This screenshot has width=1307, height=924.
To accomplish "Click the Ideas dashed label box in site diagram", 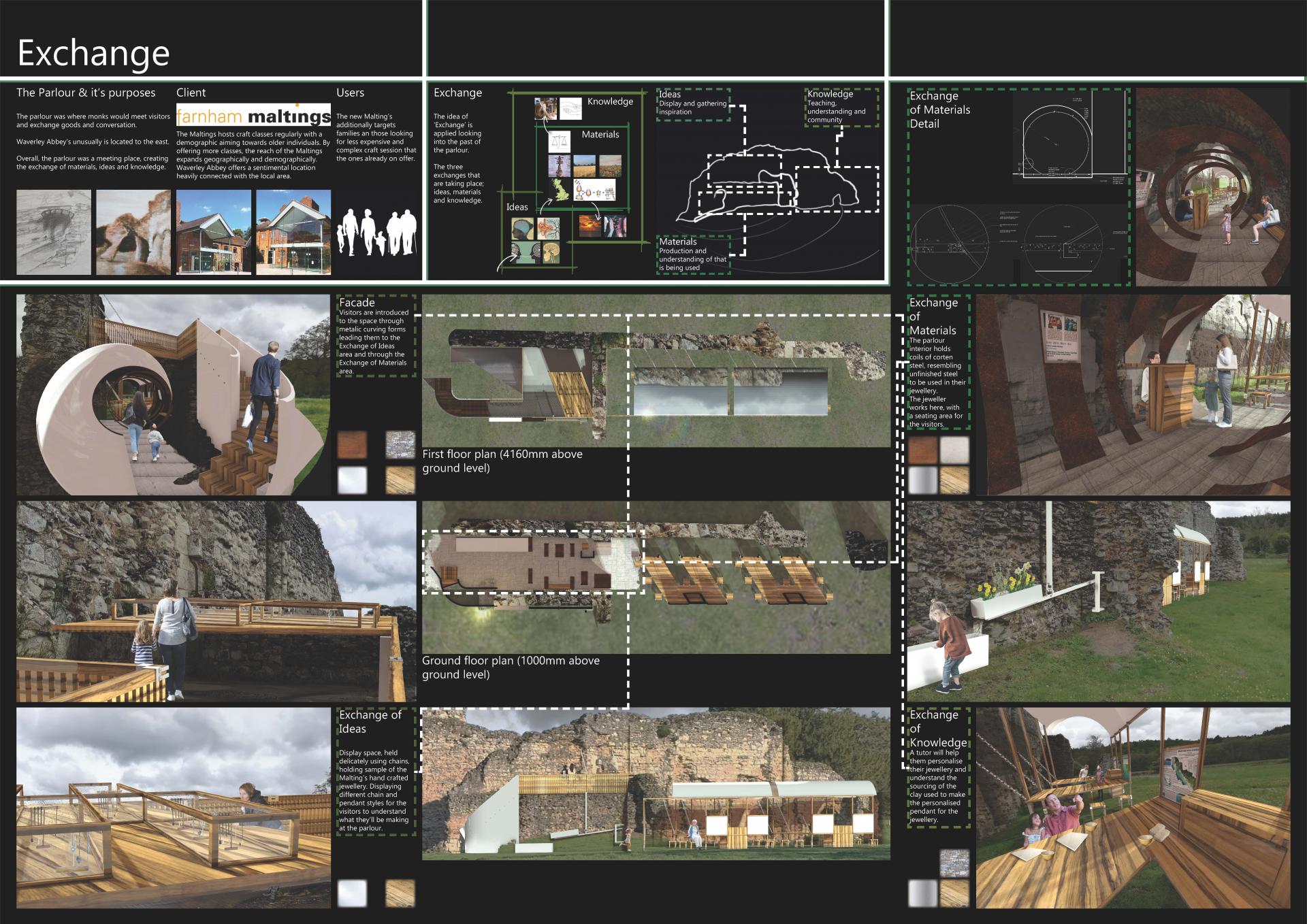I will (693, 104).
